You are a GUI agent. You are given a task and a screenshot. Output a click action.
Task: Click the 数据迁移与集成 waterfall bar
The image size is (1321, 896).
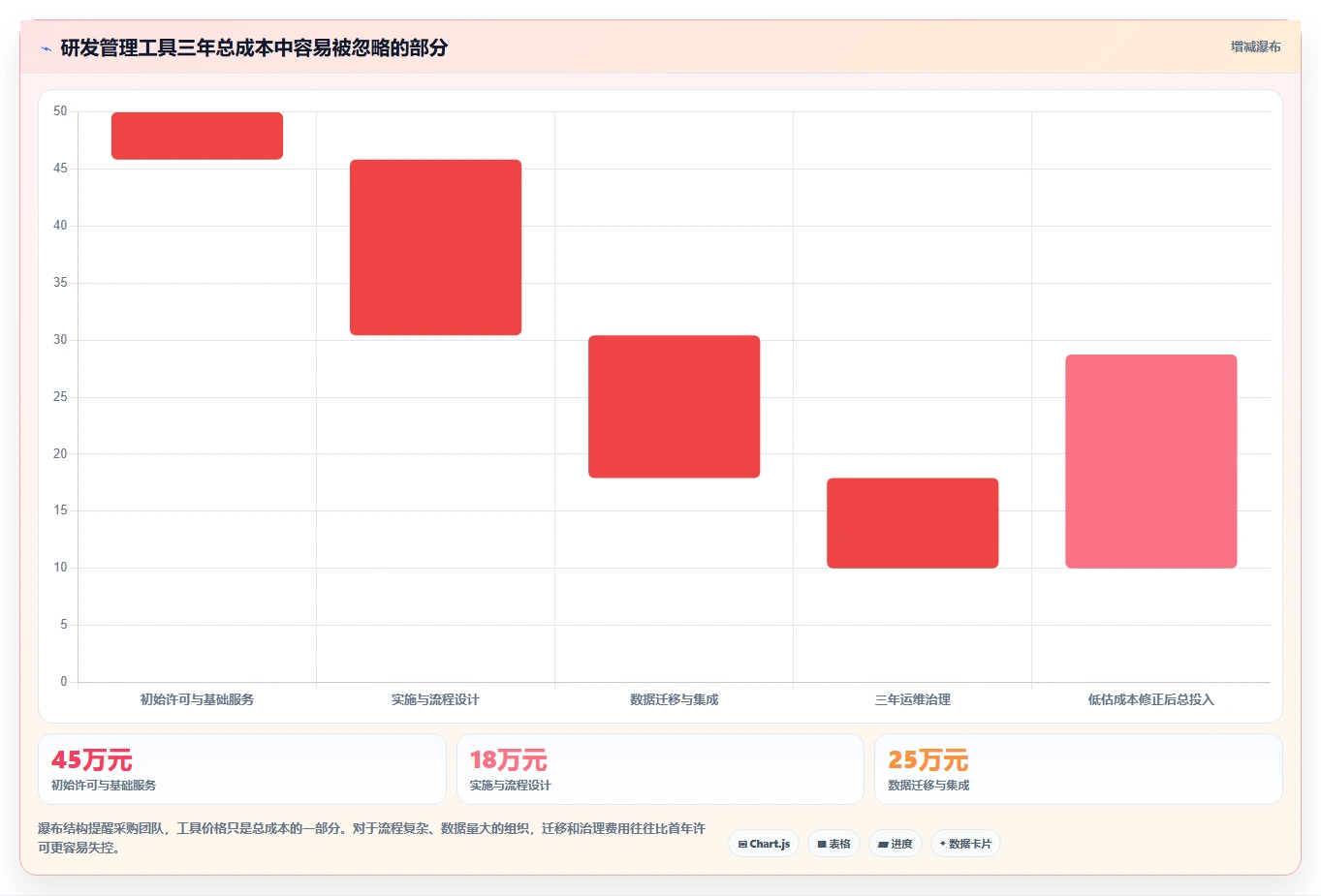(674, 406)
